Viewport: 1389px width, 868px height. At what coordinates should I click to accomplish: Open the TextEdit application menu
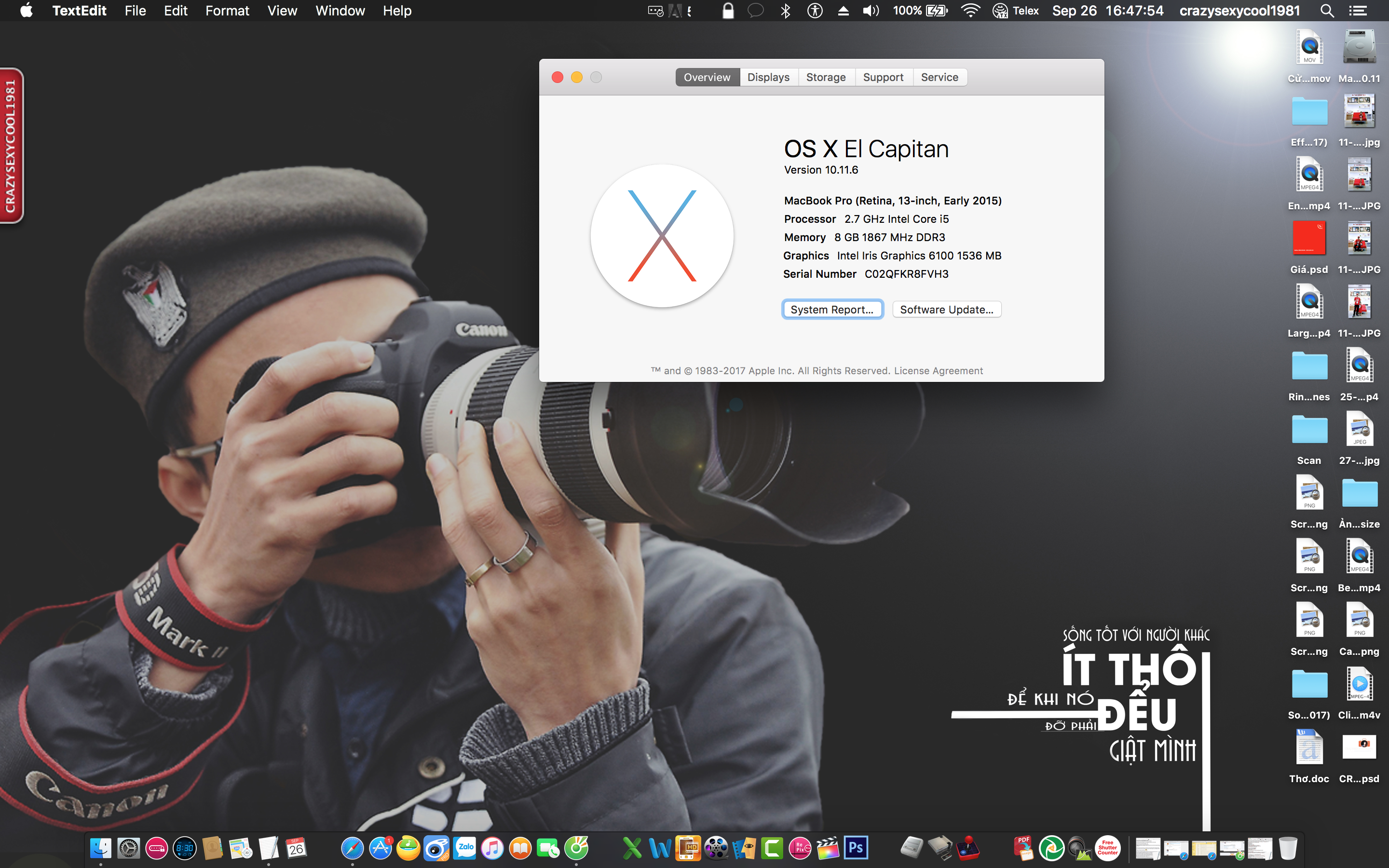(79, 11)
